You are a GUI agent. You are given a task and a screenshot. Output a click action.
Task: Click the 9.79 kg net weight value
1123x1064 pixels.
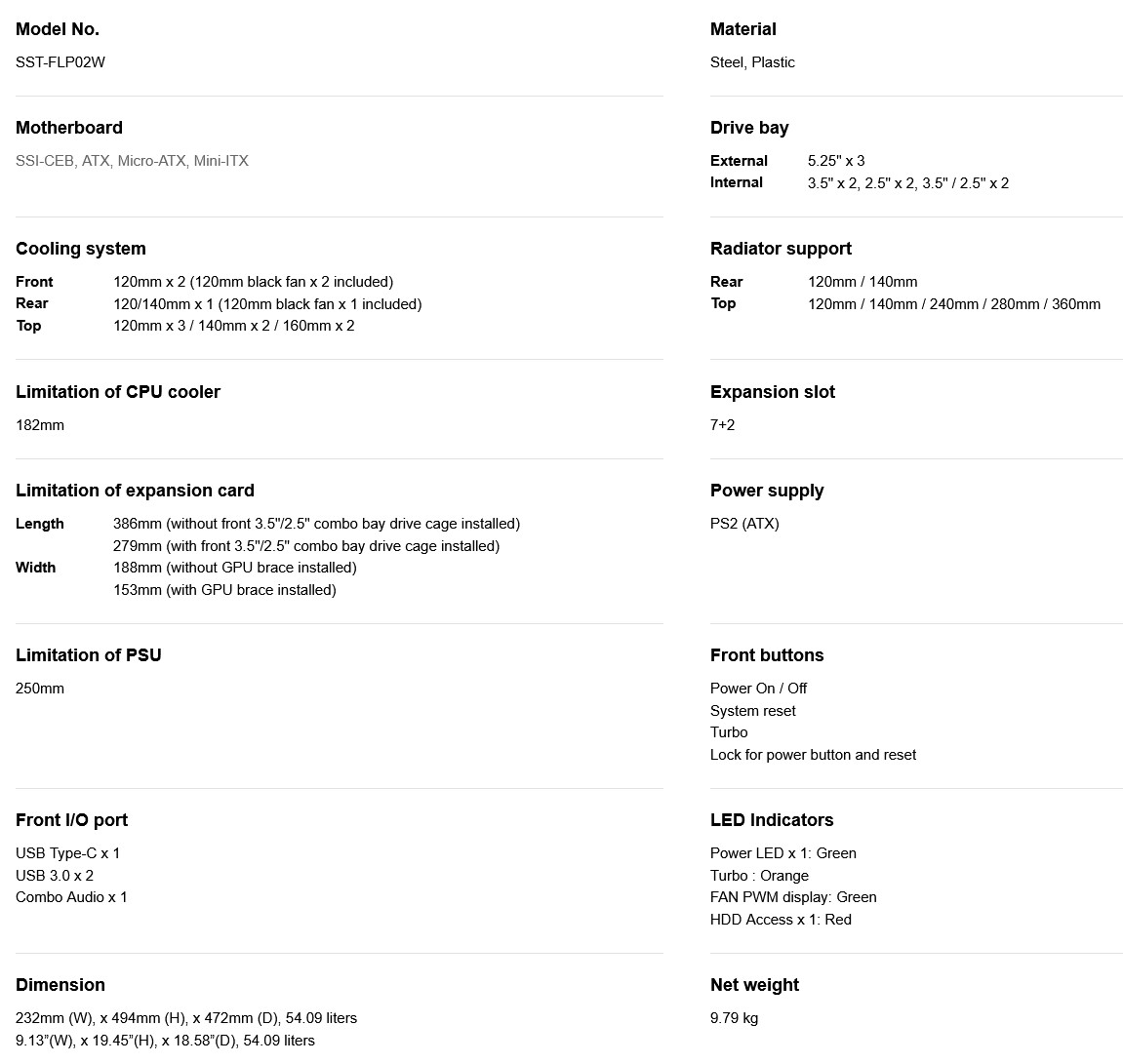[x=734, y=1018]
